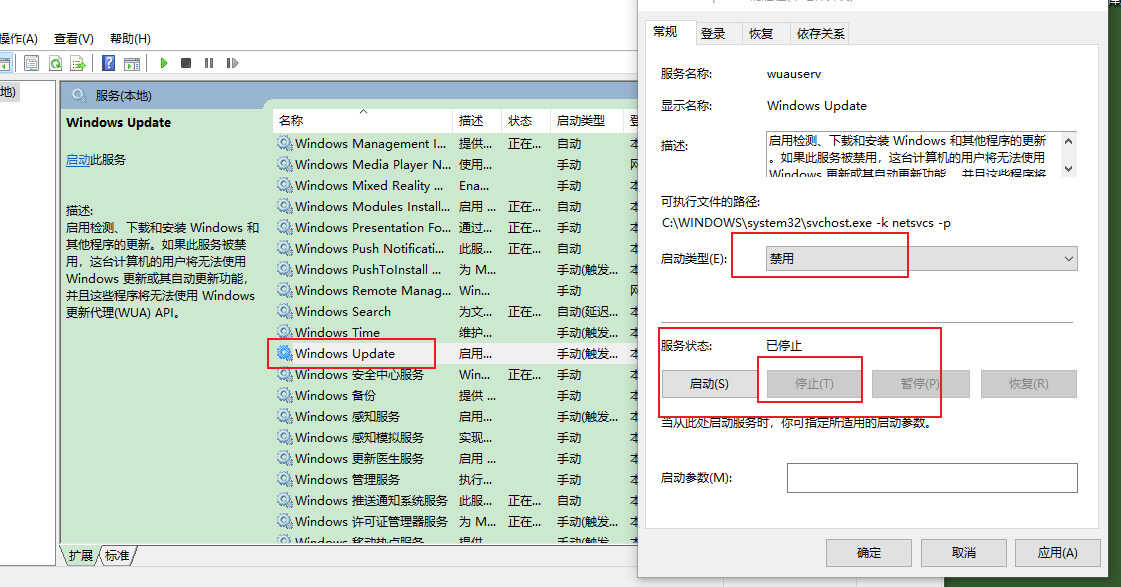Screen dimensions: 1121x587
Task: Select the 标准 tab at bottom
Action: tap(117, 556)
